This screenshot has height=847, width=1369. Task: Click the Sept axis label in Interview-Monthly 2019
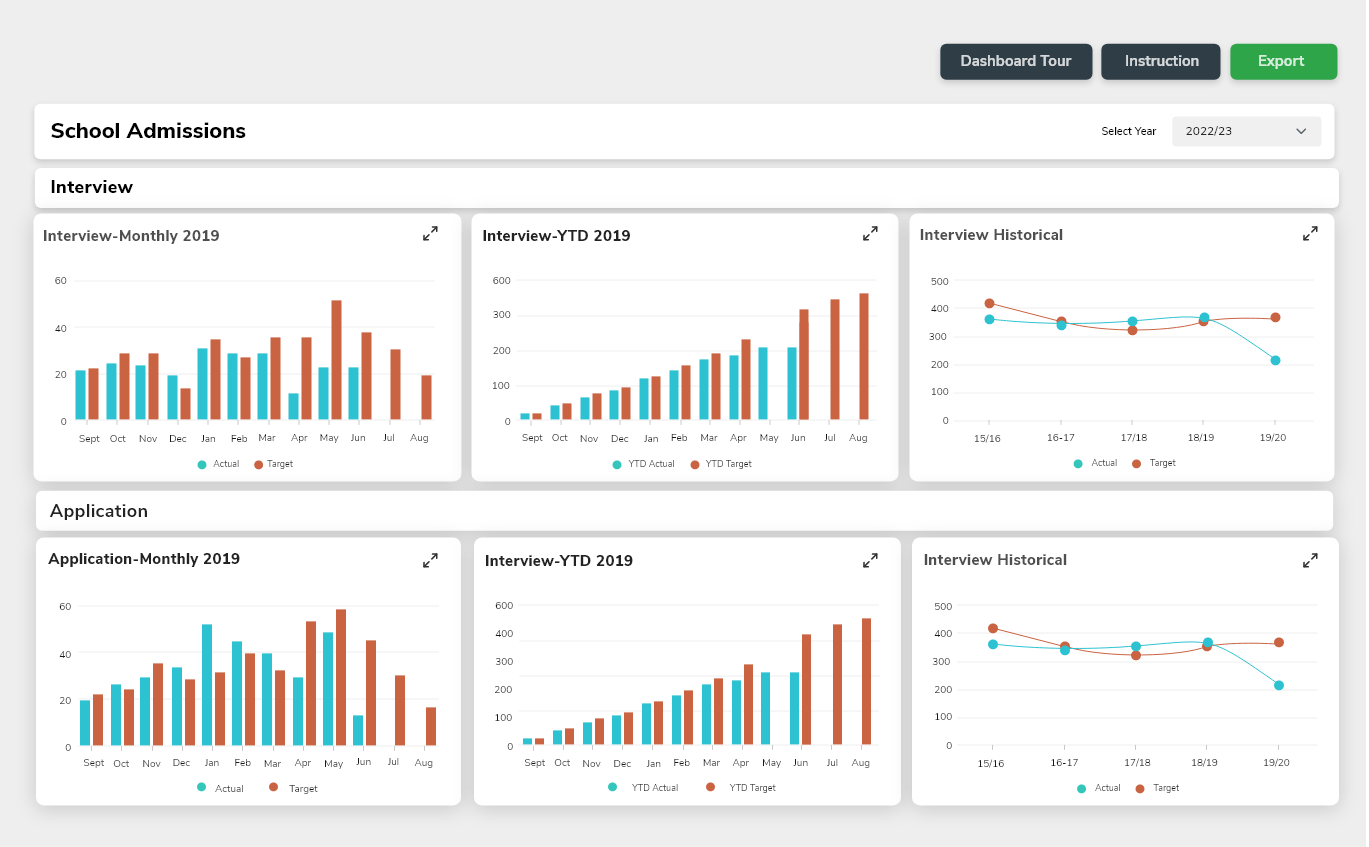click(89, 438)
